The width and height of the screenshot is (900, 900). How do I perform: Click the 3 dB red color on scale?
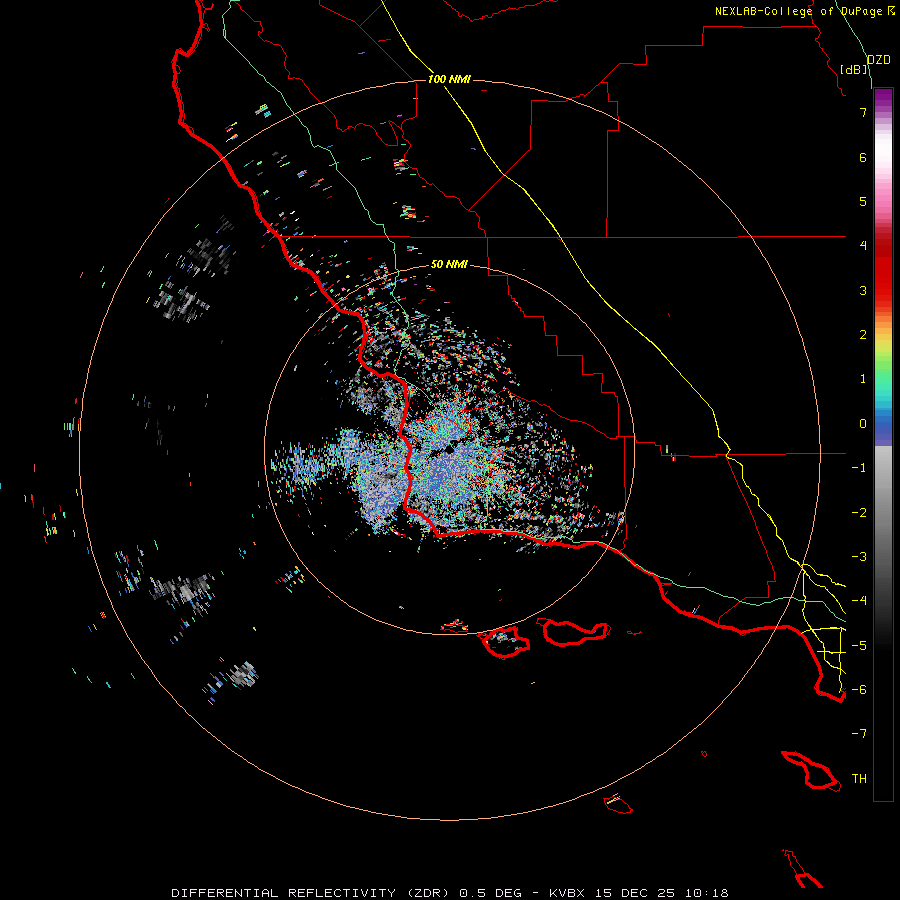click(883, 290)
